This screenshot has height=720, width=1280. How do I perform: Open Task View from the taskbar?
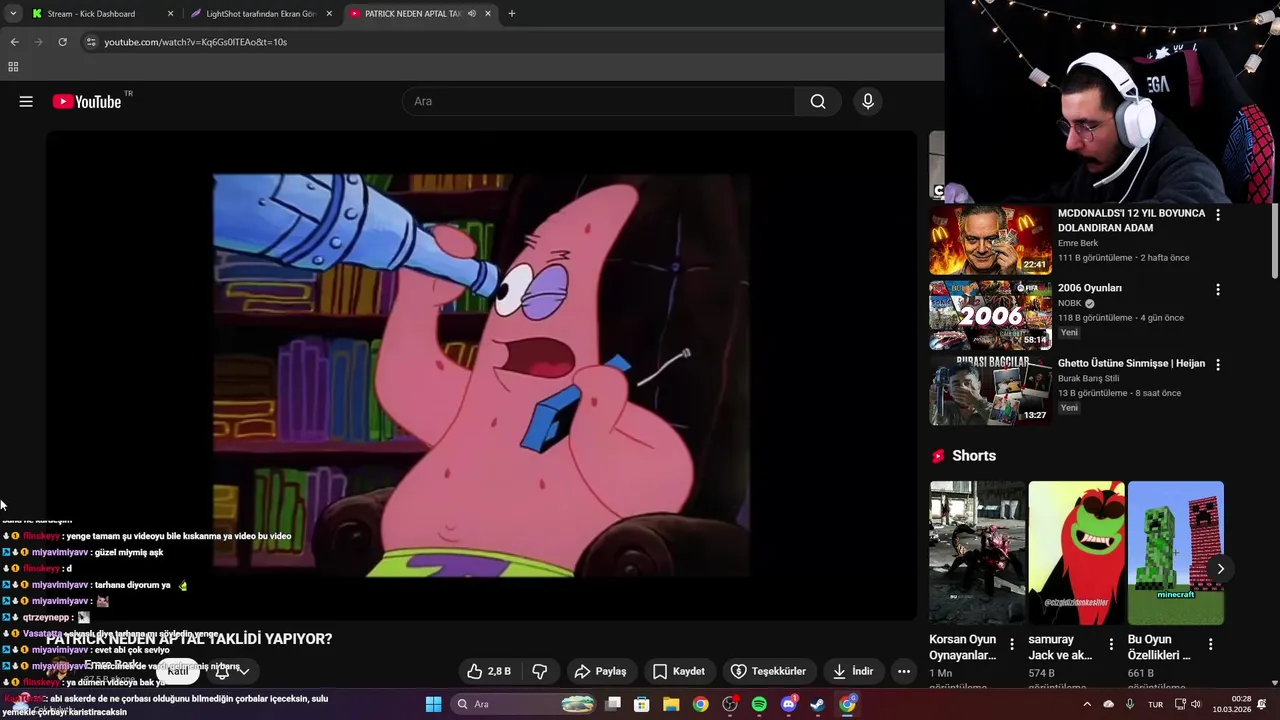[613, 704]
